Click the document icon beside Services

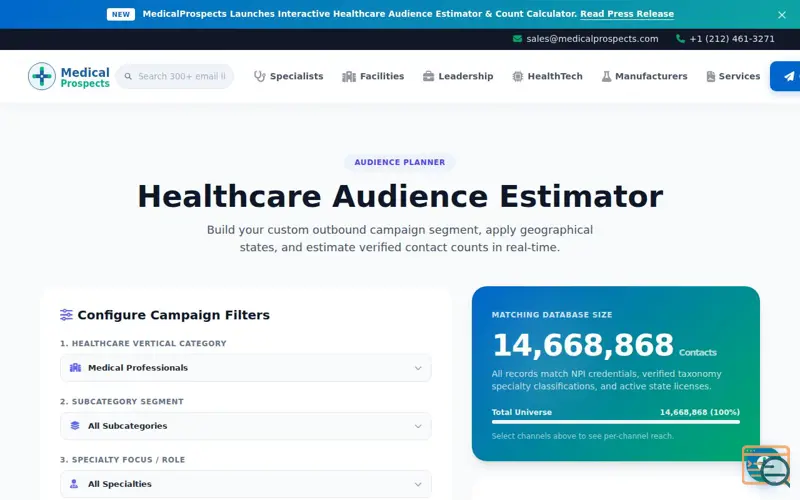[x=711, y=76]
